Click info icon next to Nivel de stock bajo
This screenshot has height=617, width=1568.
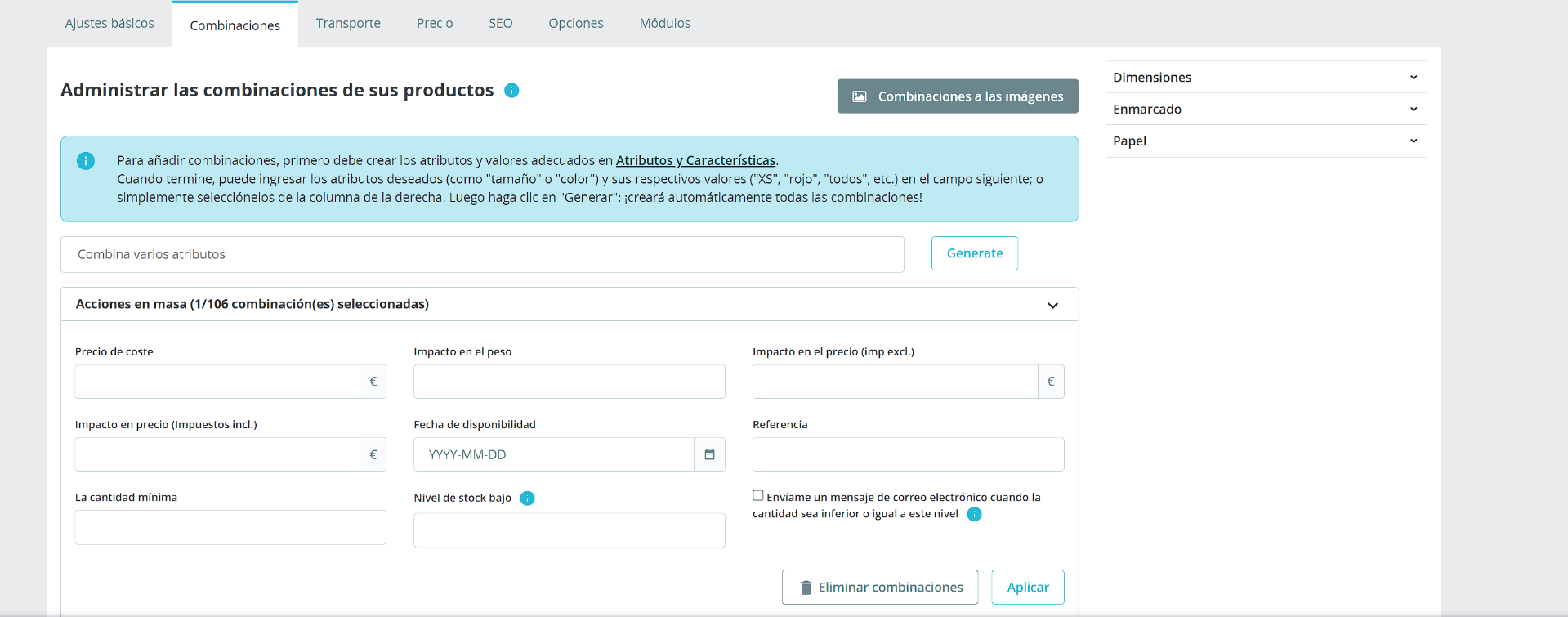[x=528, y=499]
